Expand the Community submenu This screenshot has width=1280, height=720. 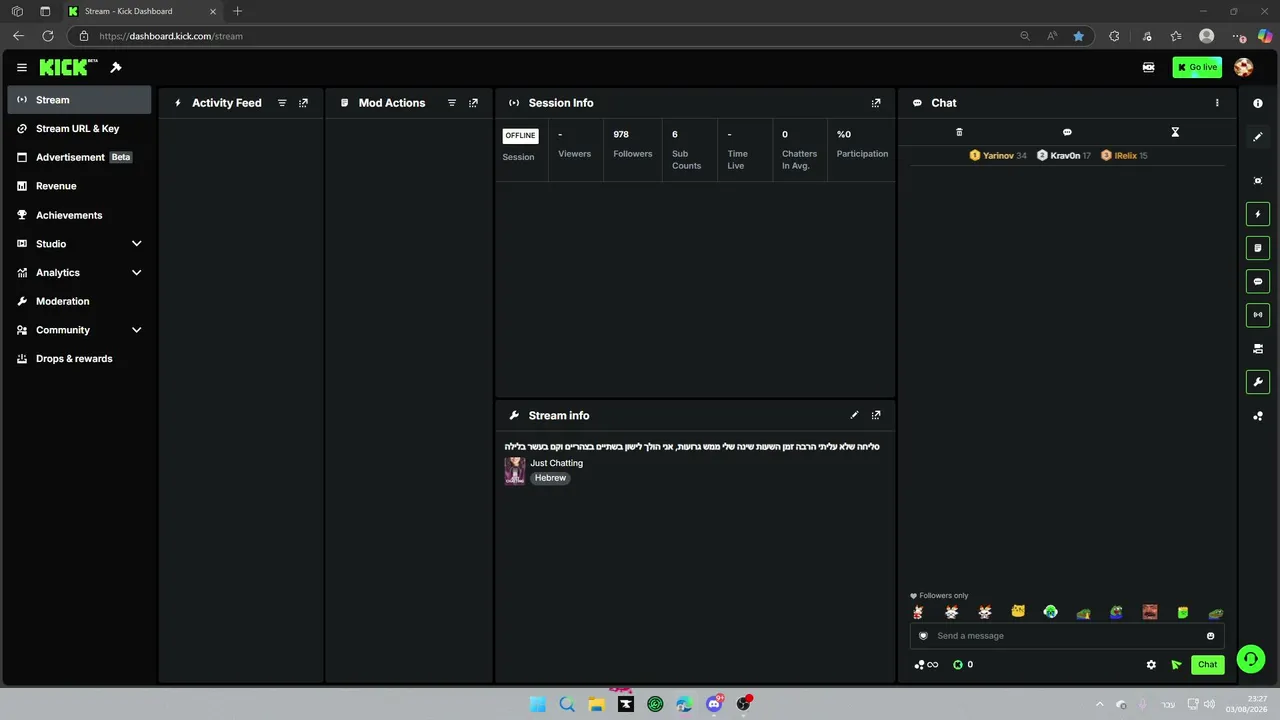point(79,330)
